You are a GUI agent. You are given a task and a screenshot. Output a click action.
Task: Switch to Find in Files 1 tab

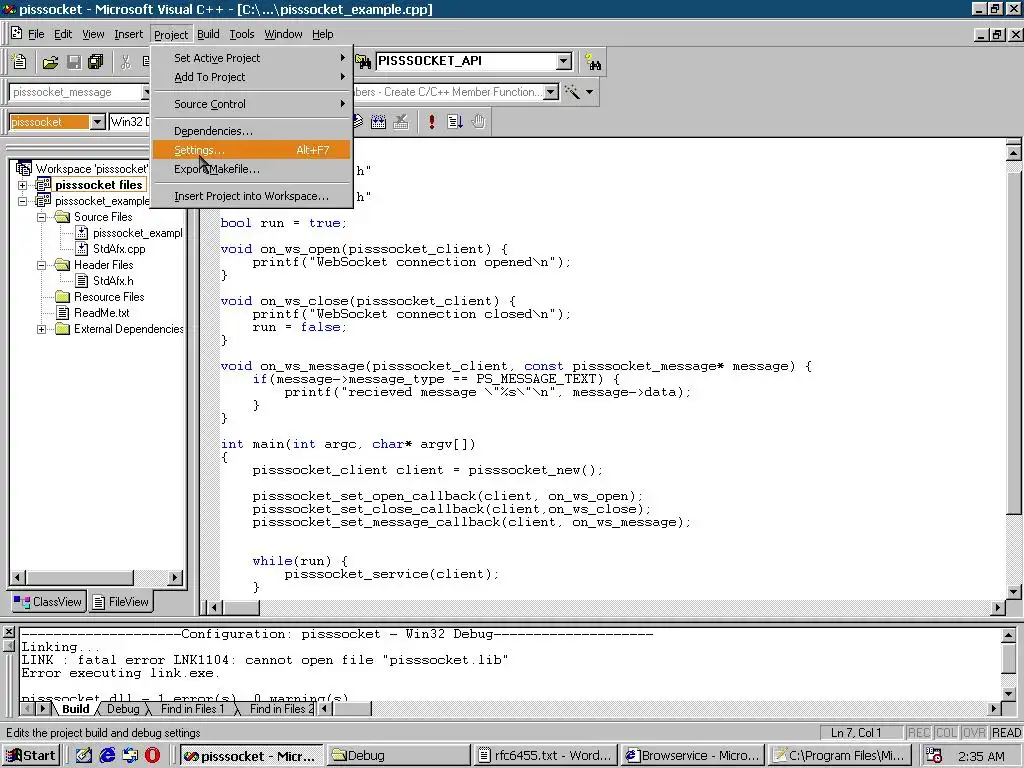(192, 709)
